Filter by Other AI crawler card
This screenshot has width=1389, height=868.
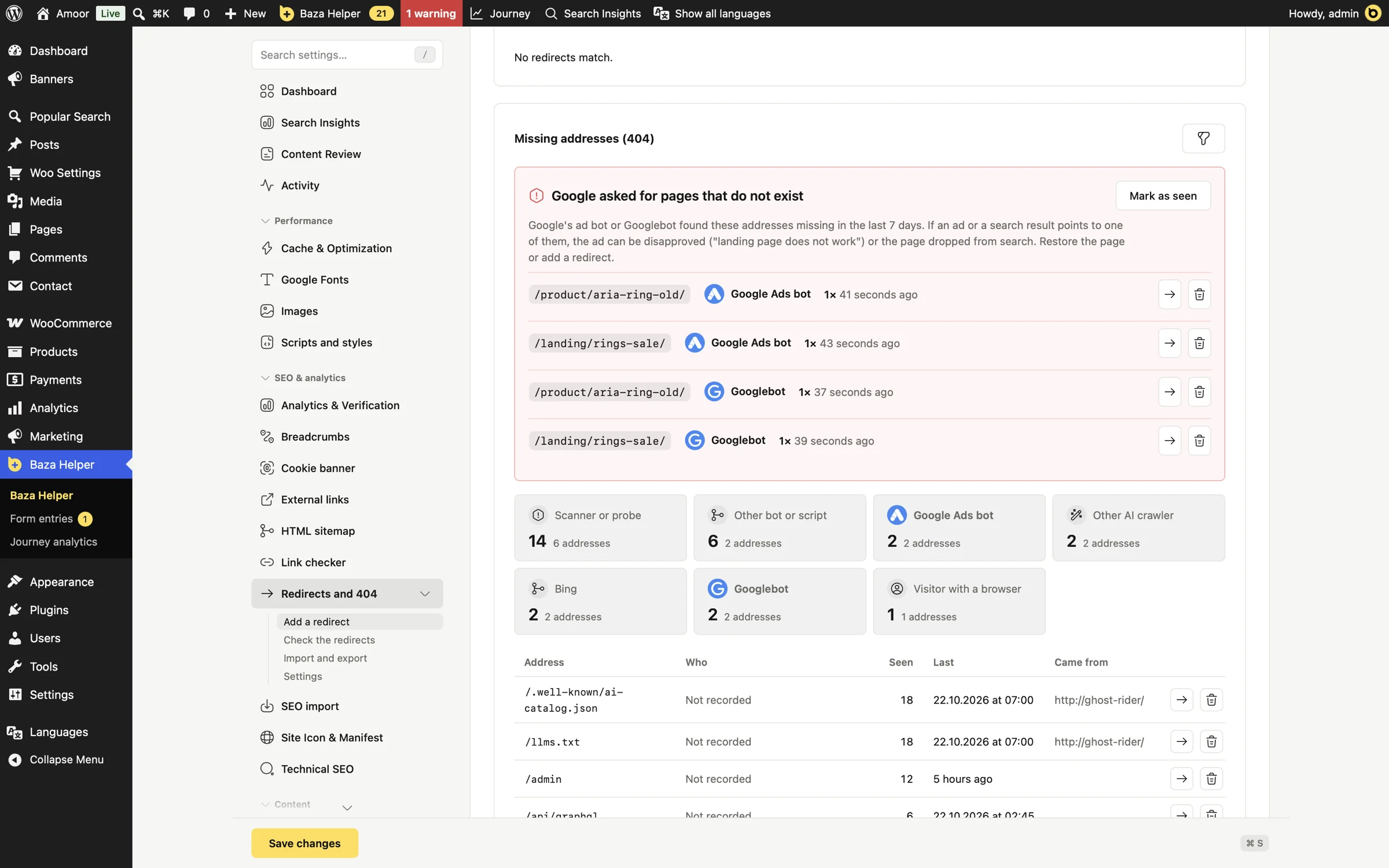pos(1138,527)
